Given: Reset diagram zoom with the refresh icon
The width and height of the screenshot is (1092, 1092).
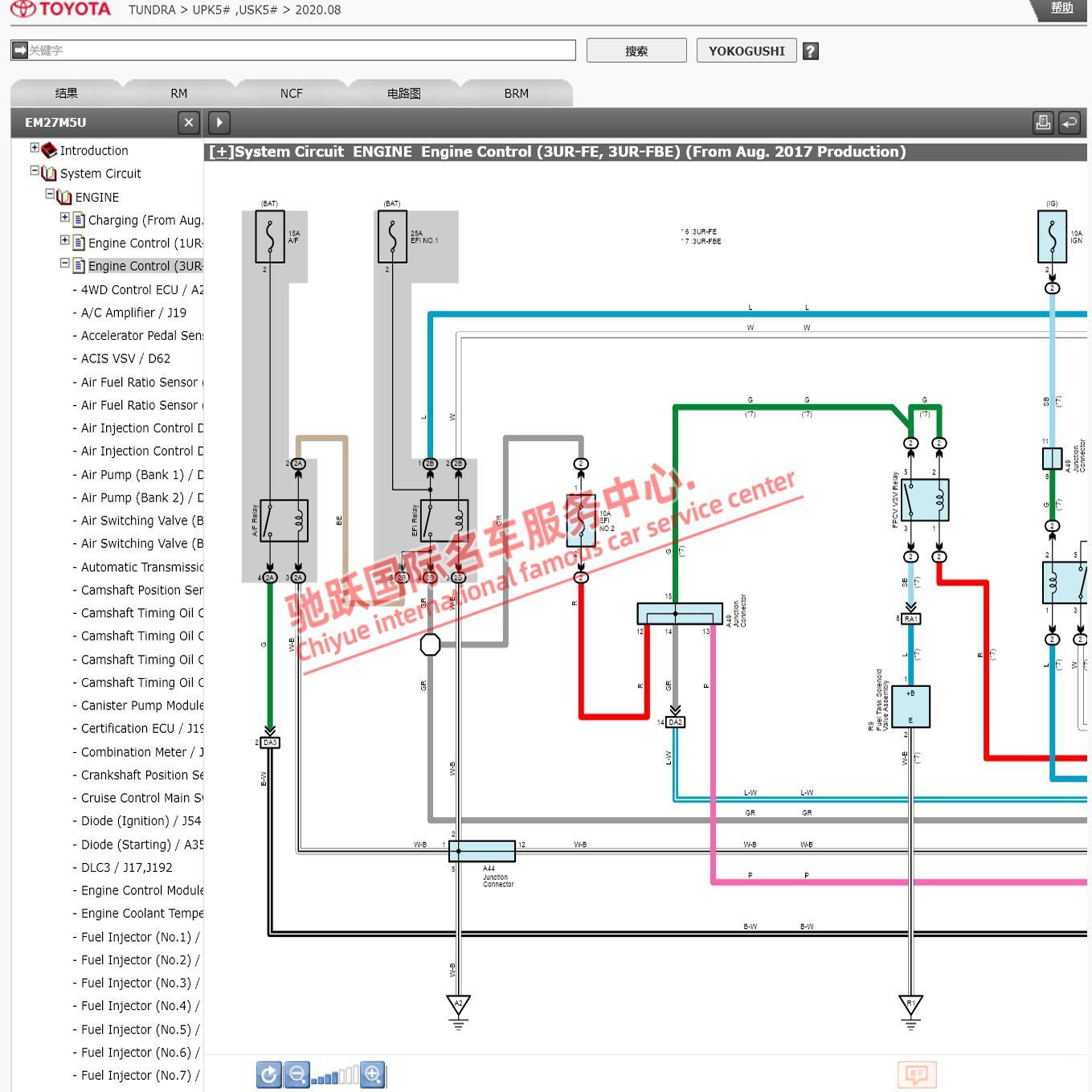Looking at the screenshot, I should [269, 1074].
